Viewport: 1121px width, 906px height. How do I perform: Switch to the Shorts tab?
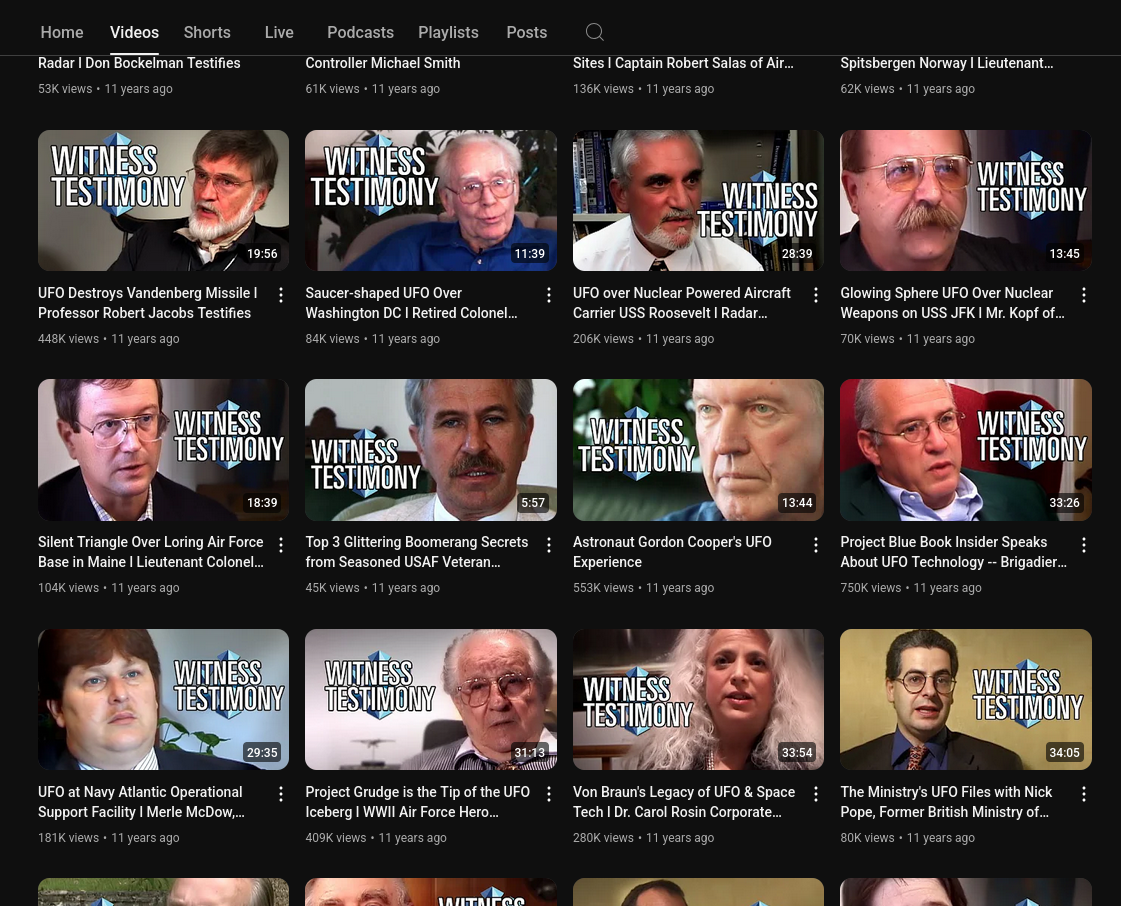point(207,32)
